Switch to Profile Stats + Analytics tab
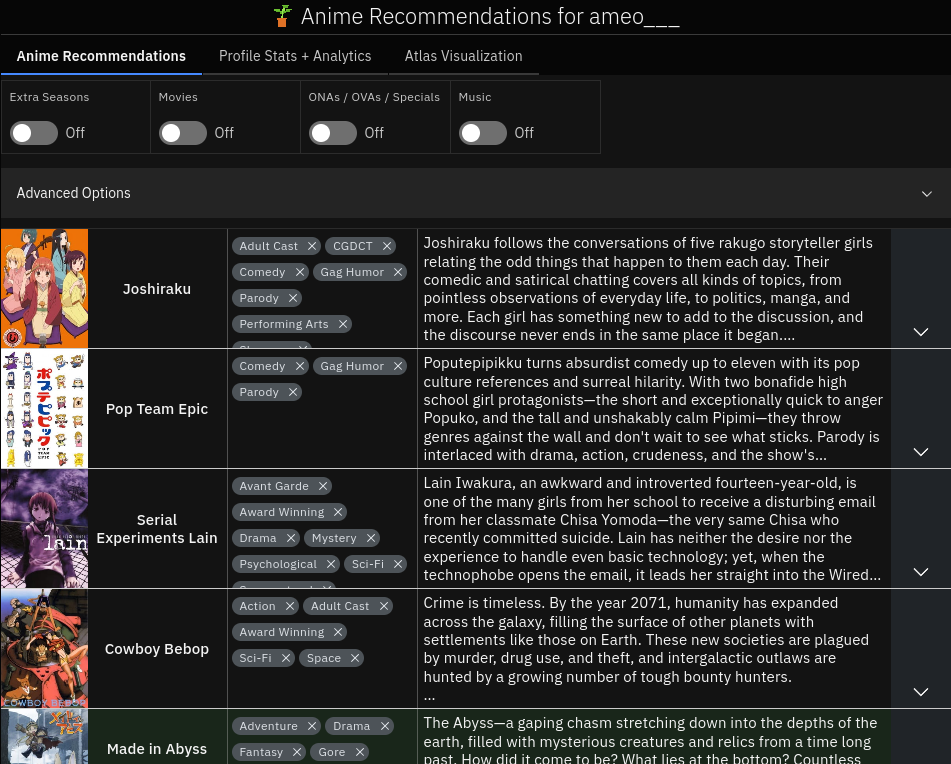The width and height of the screenshot is (951, 764). [295, 56]
